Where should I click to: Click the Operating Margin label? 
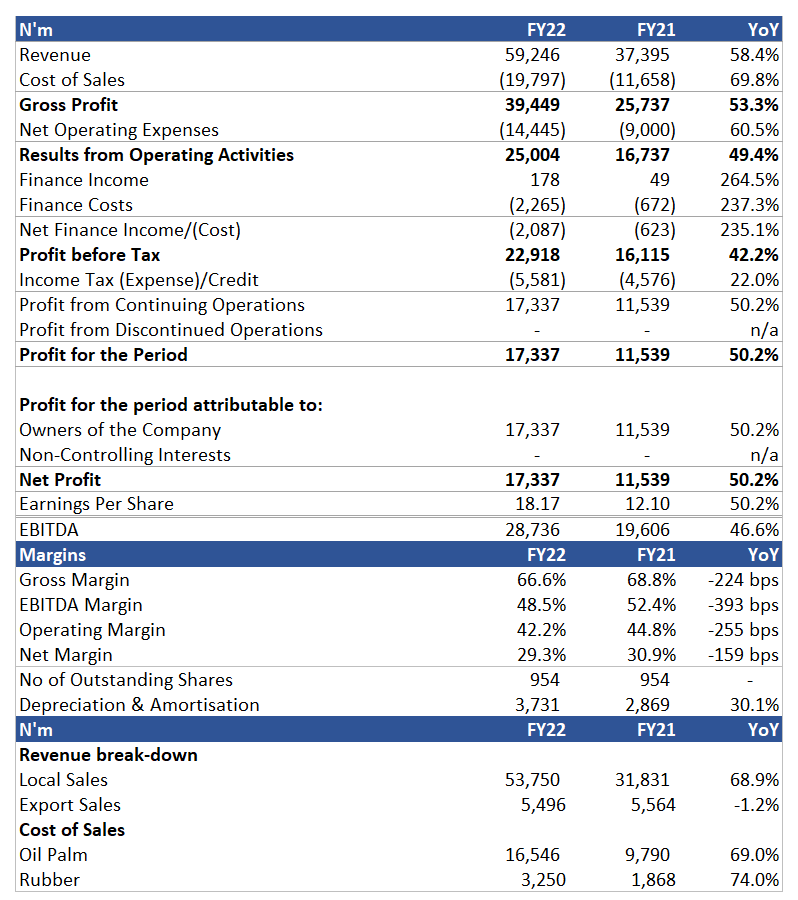click(92, 630)
